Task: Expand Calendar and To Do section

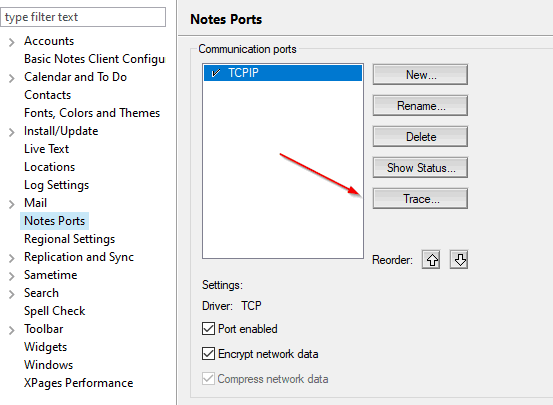Action: click(12, 78)
